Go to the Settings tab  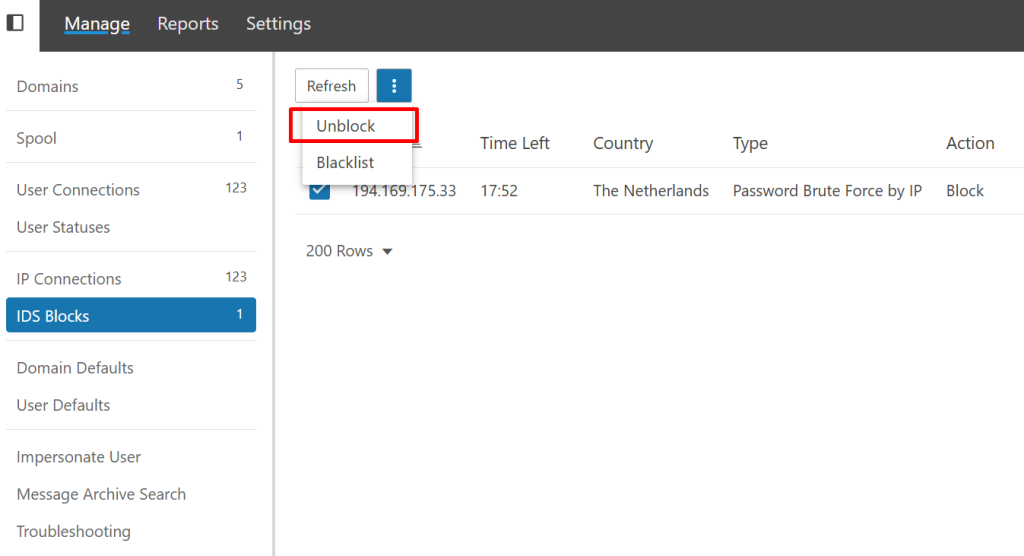tap(278, 24)
